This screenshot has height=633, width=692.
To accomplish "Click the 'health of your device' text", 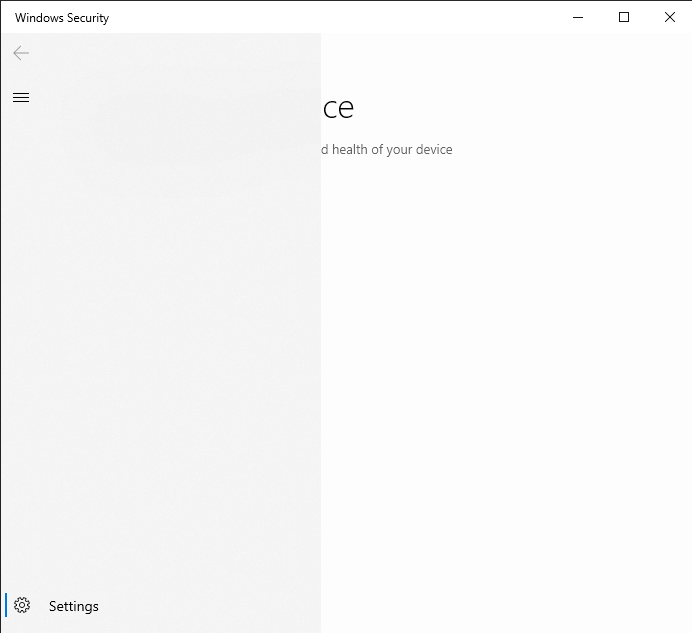I will click(392, 150).
